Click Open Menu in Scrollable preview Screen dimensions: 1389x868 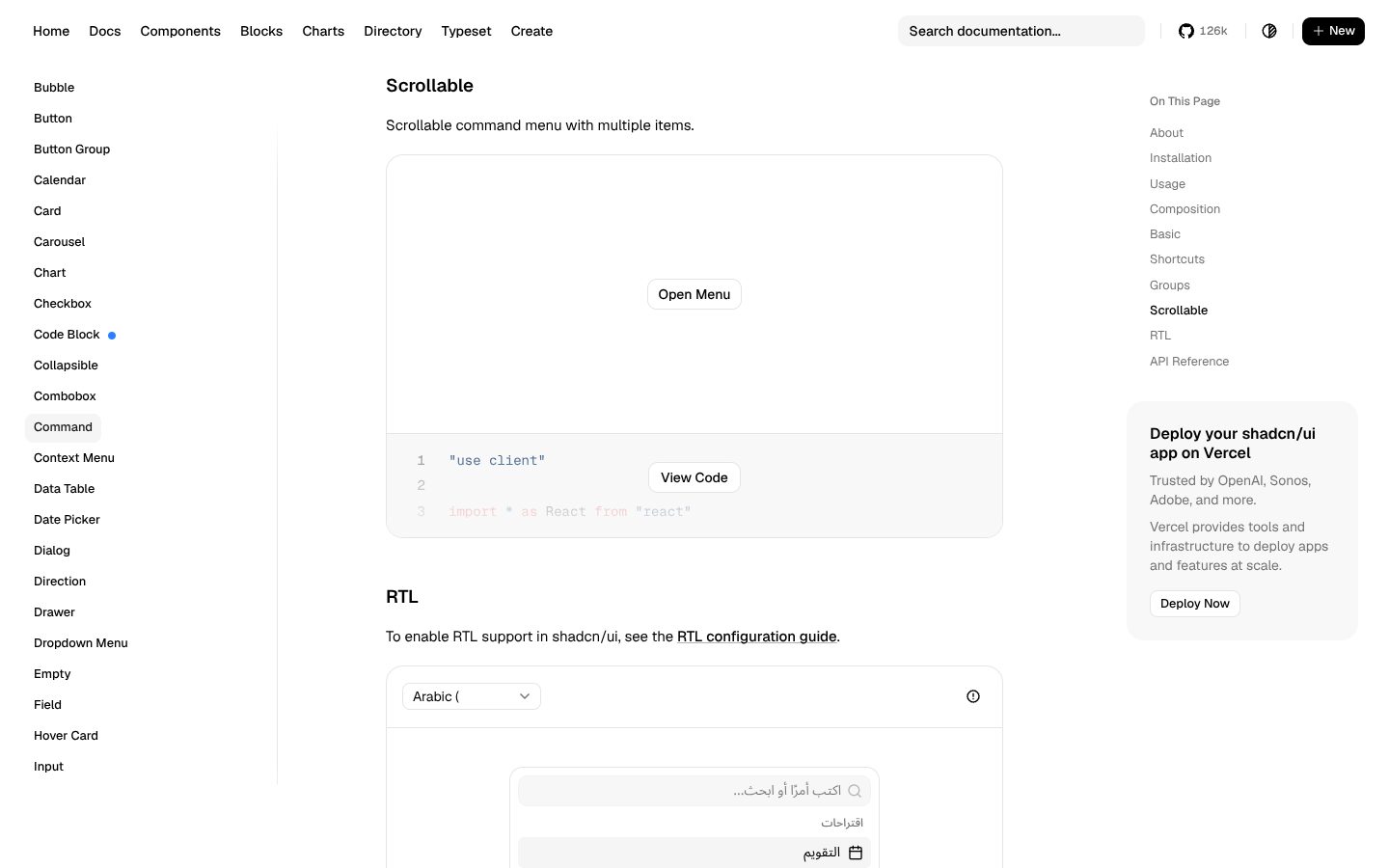[x=694, y=294]
